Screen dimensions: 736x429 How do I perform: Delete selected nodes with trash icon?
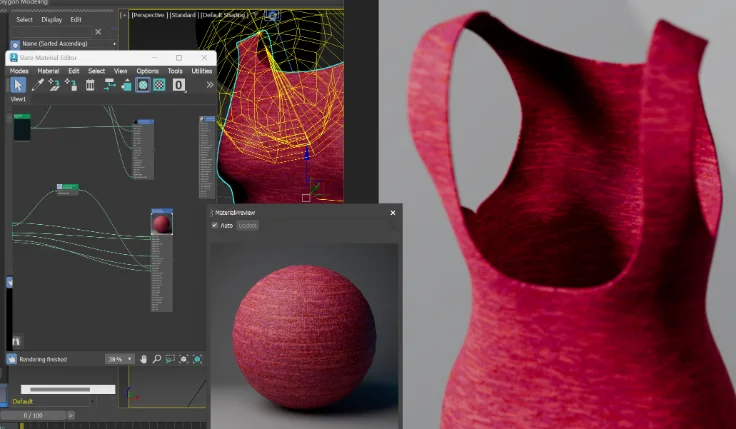(90, 85)
